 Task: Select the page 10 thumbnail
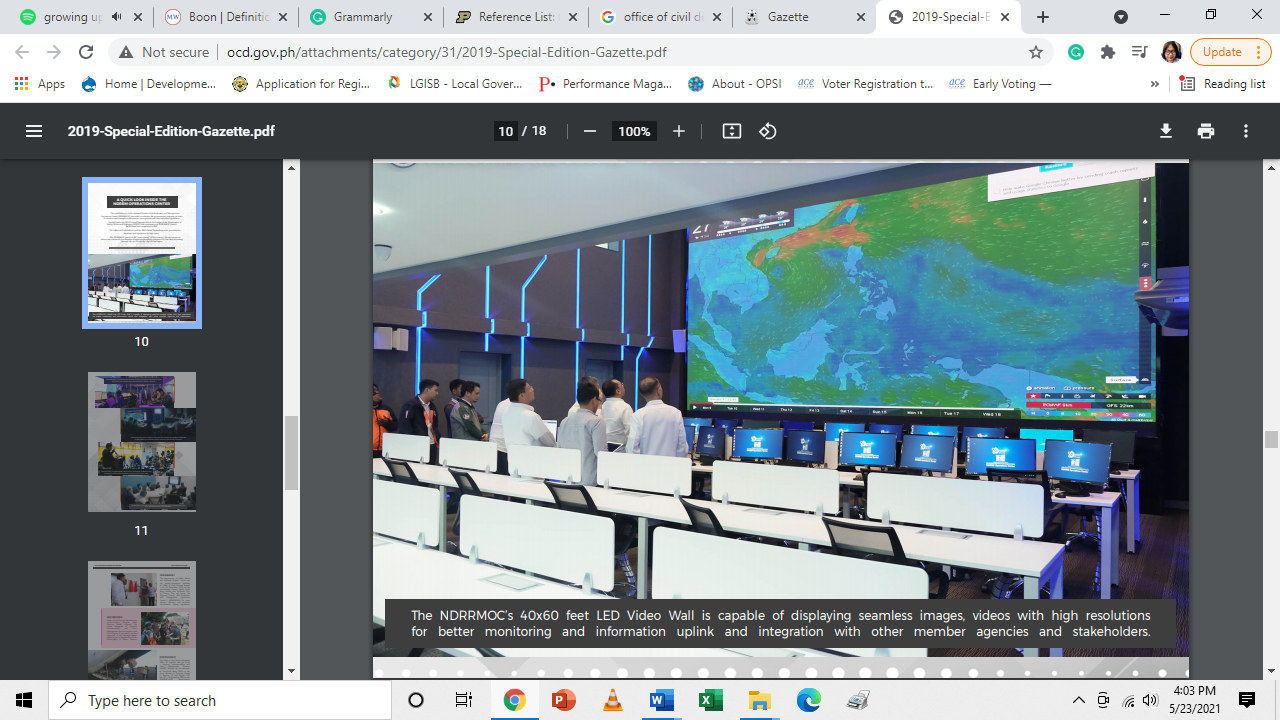(x=142, y=253)
